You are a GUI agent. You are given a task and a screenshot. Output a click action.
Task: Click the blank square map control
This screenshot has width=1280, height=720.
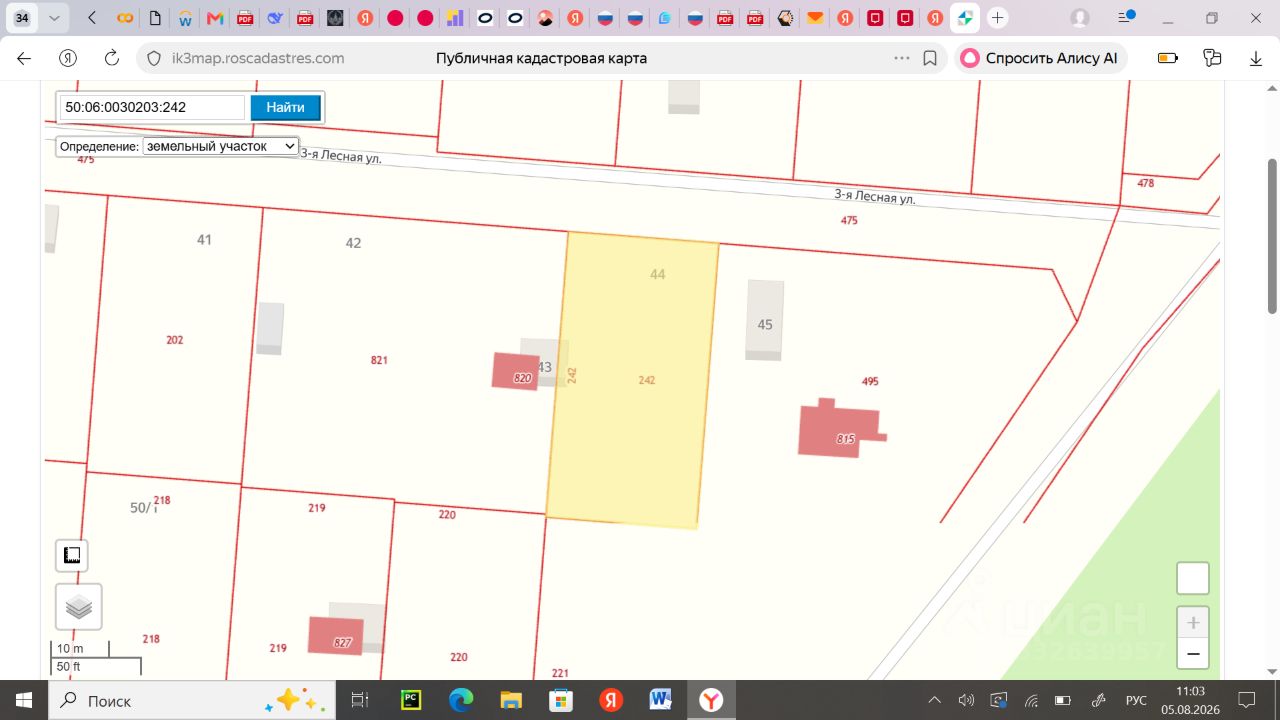coord(1193,578)
